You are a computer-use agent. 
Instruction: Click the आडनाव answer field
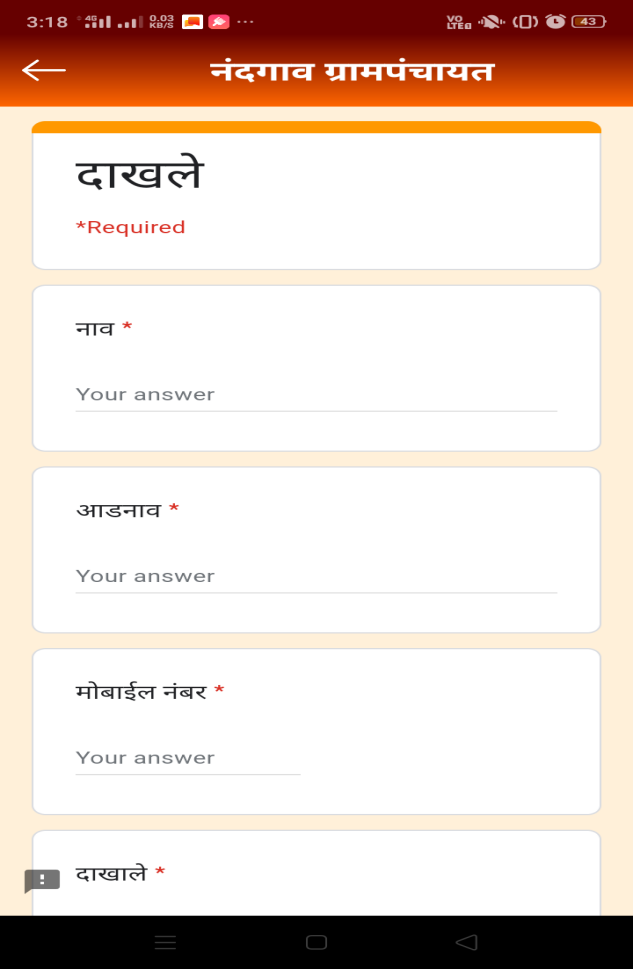(x=316, y=577)
